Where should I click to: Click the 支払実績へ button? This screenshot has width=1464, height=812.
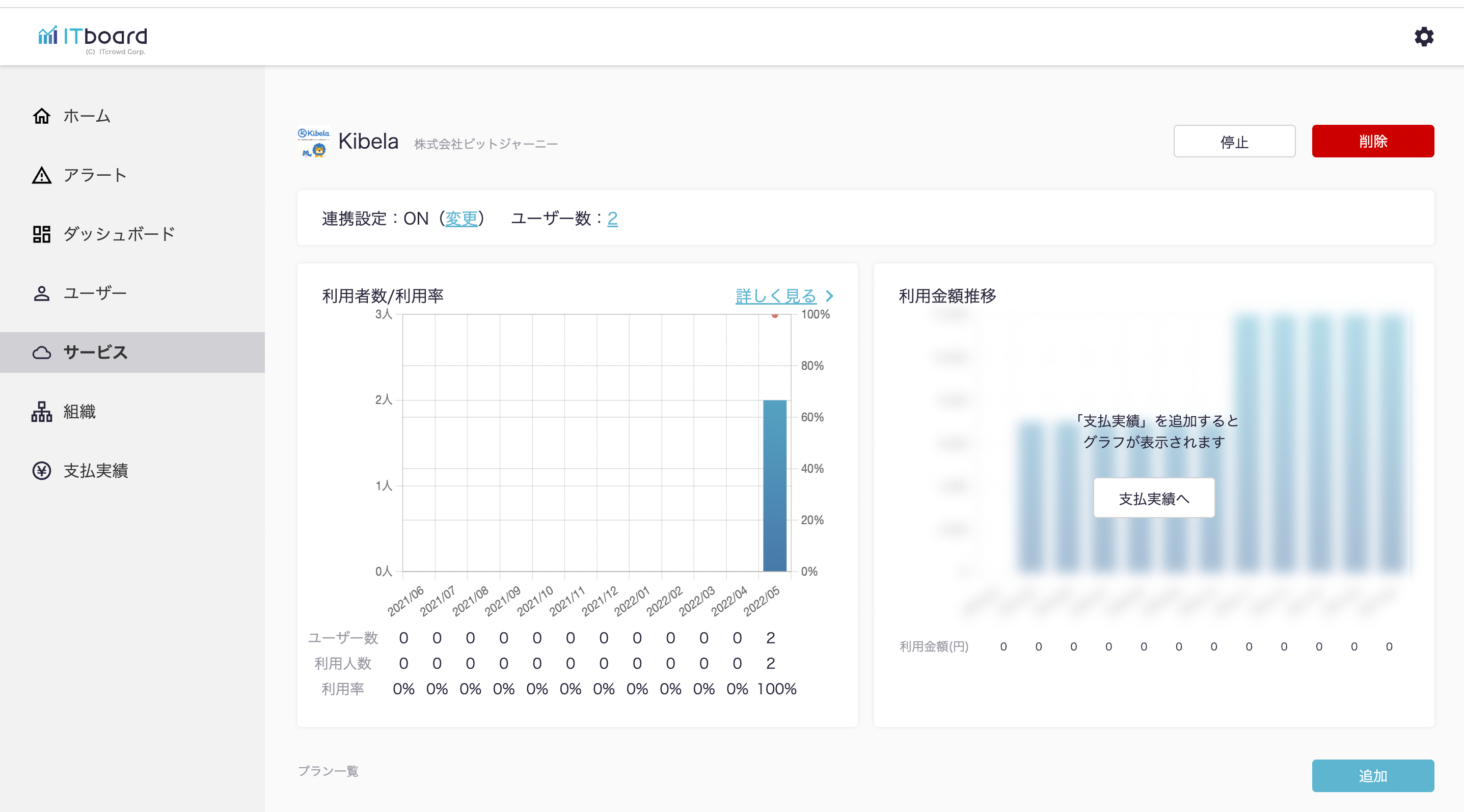pyautogui.click(x=1154, y=498)
